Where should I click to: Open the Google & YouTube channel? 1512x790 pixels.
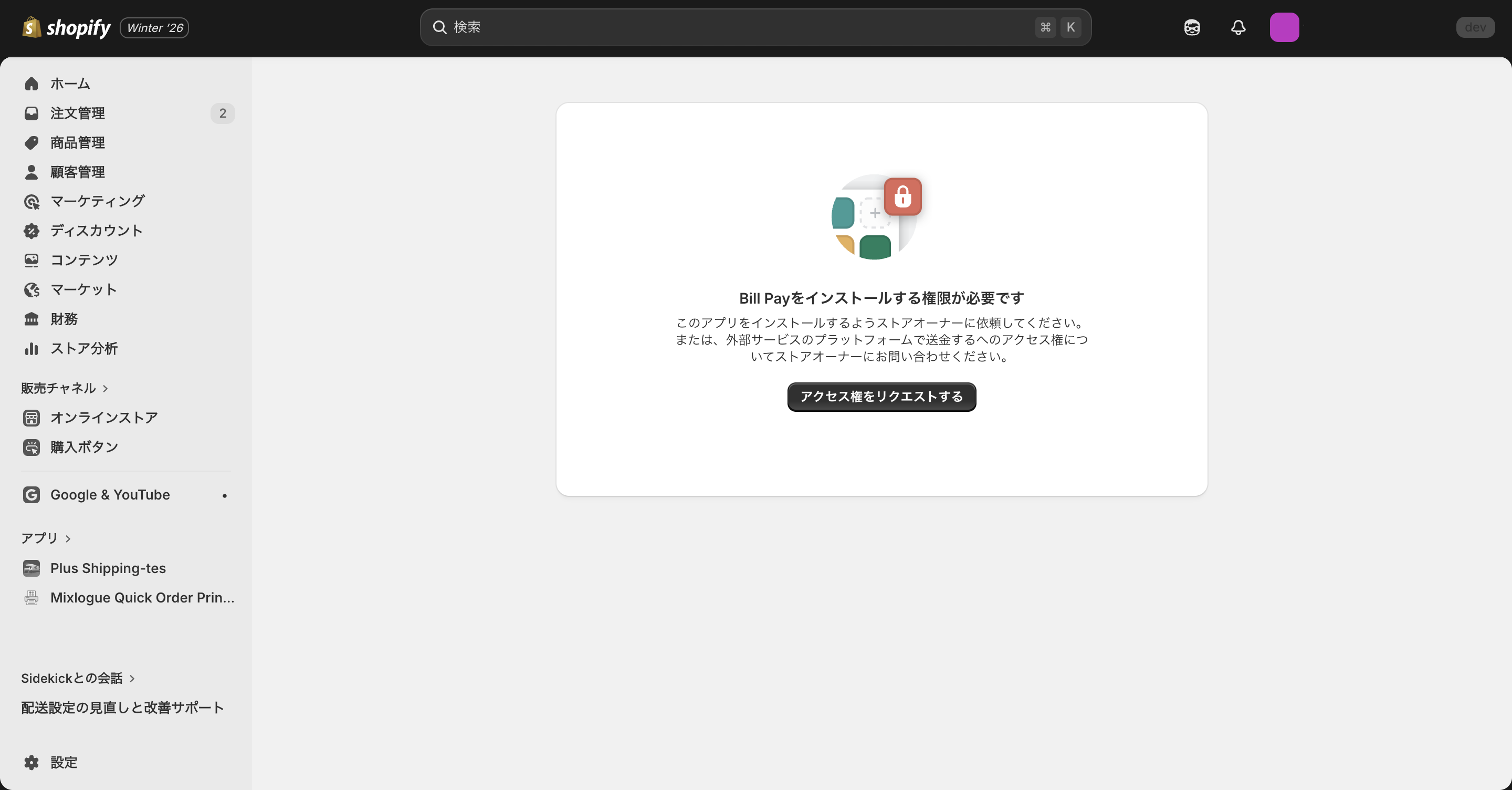pos(110,495)
